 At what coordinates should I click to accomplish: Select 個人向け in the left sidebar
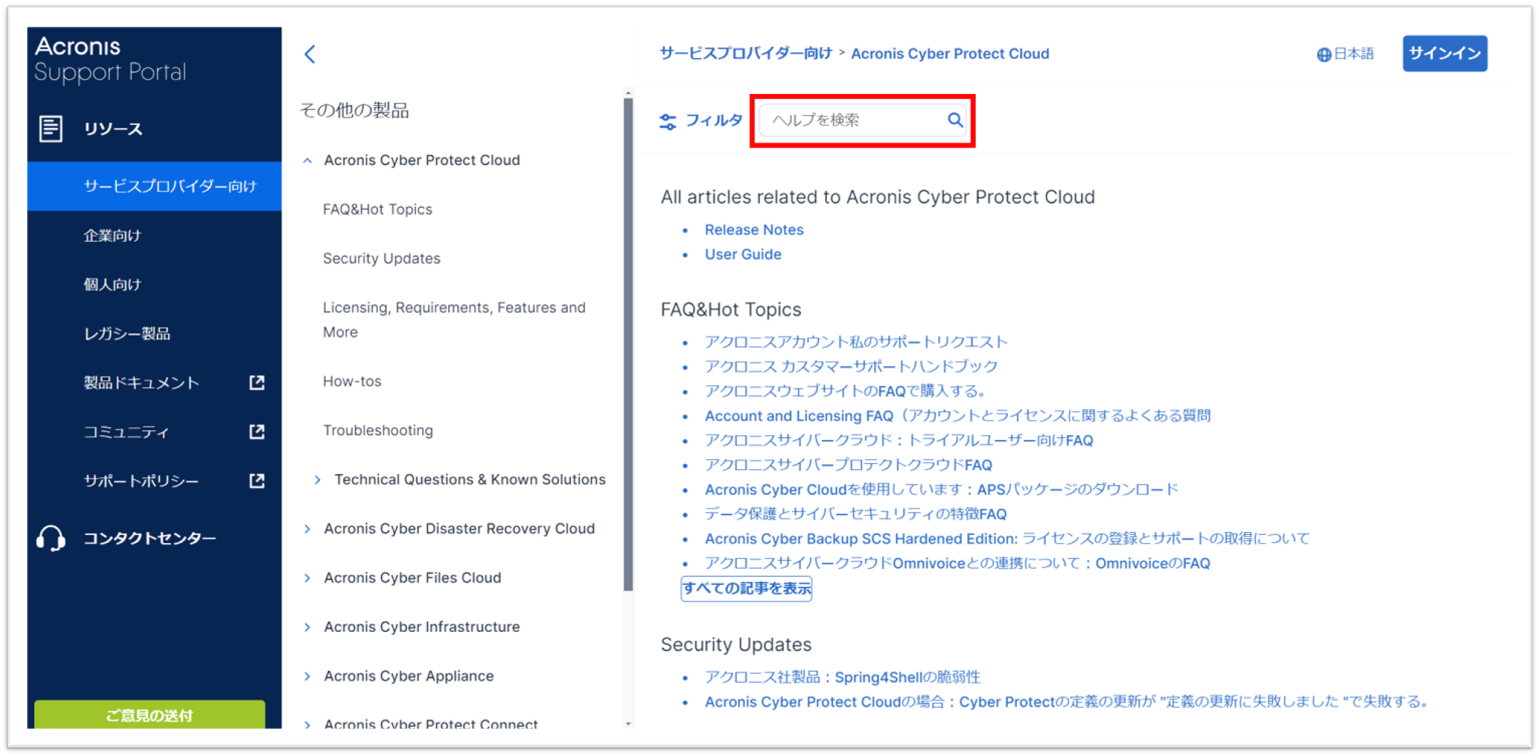point(113,285)
